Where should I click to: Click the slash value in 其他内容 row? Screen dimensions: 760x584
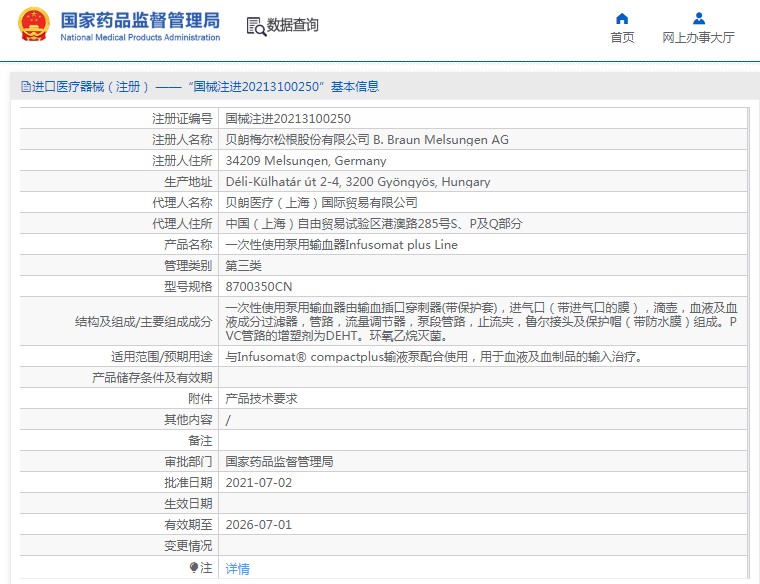point(228,420)
